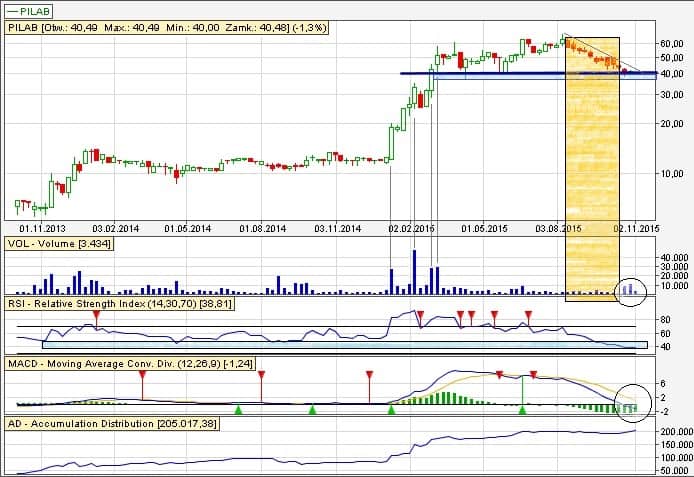This screenshot has height=477, width=694.
Task: Click the rightmost red marker on RSI panel
Action: click(529, 316)
